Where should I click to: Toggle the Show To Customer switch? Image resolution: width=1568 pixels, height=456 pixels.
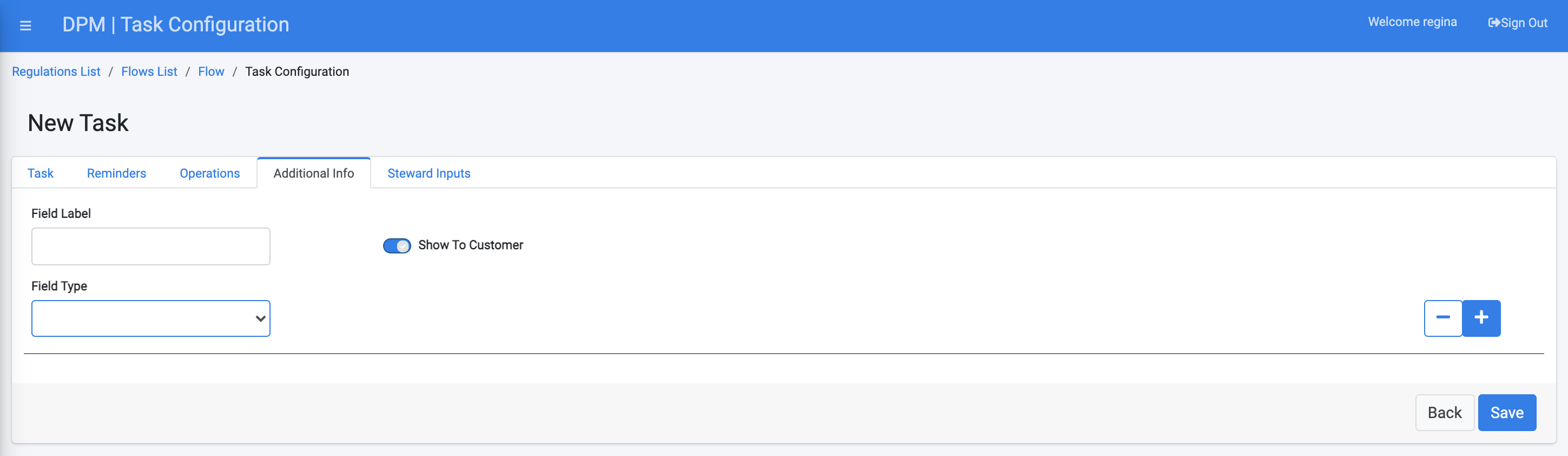click(397, 245)
